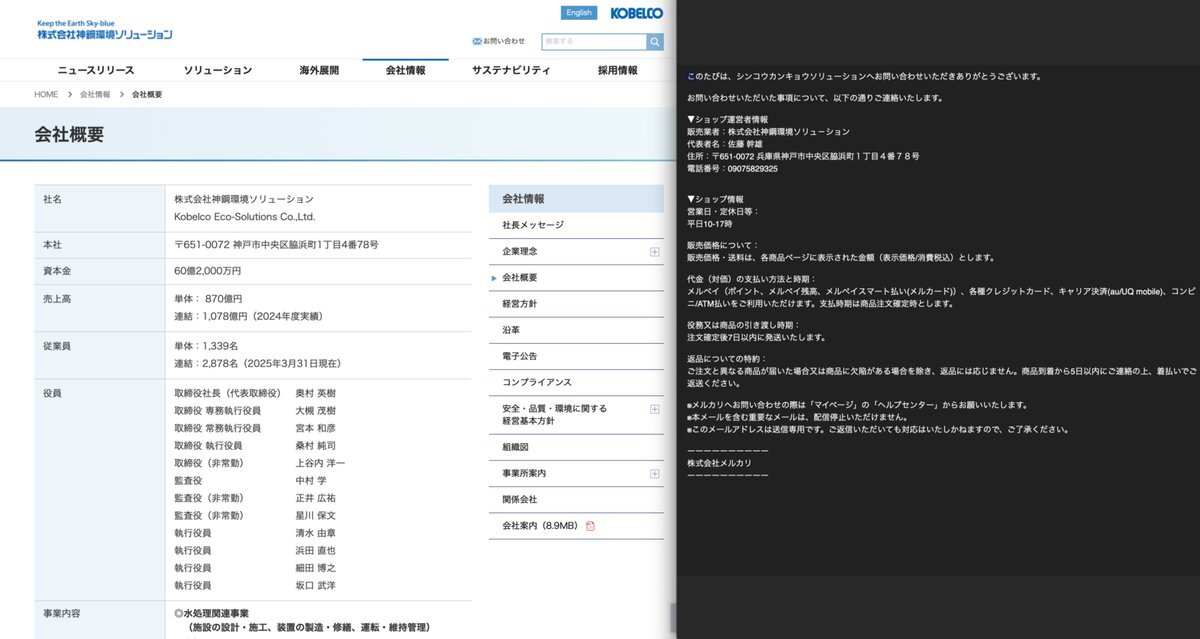
Task: Click Kobelco Eco-Solutions Co.,Ltd. company name text
Action: coord(245,216)
